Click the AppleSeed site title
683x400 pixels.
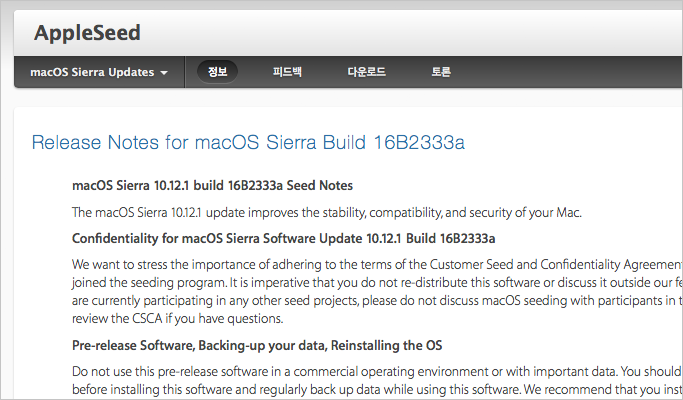tap(87, 33)
